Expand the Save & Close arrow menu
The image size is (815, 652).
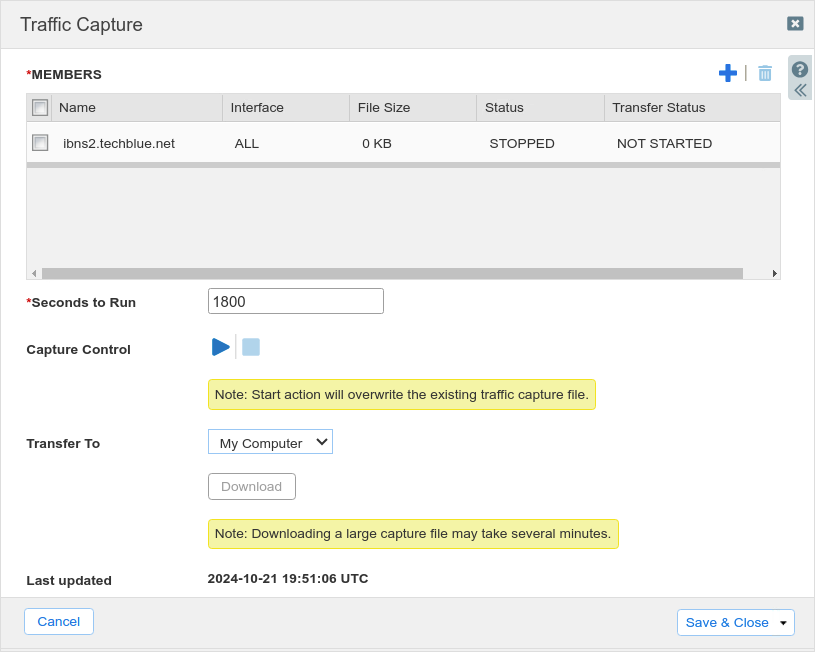[783, 623]
